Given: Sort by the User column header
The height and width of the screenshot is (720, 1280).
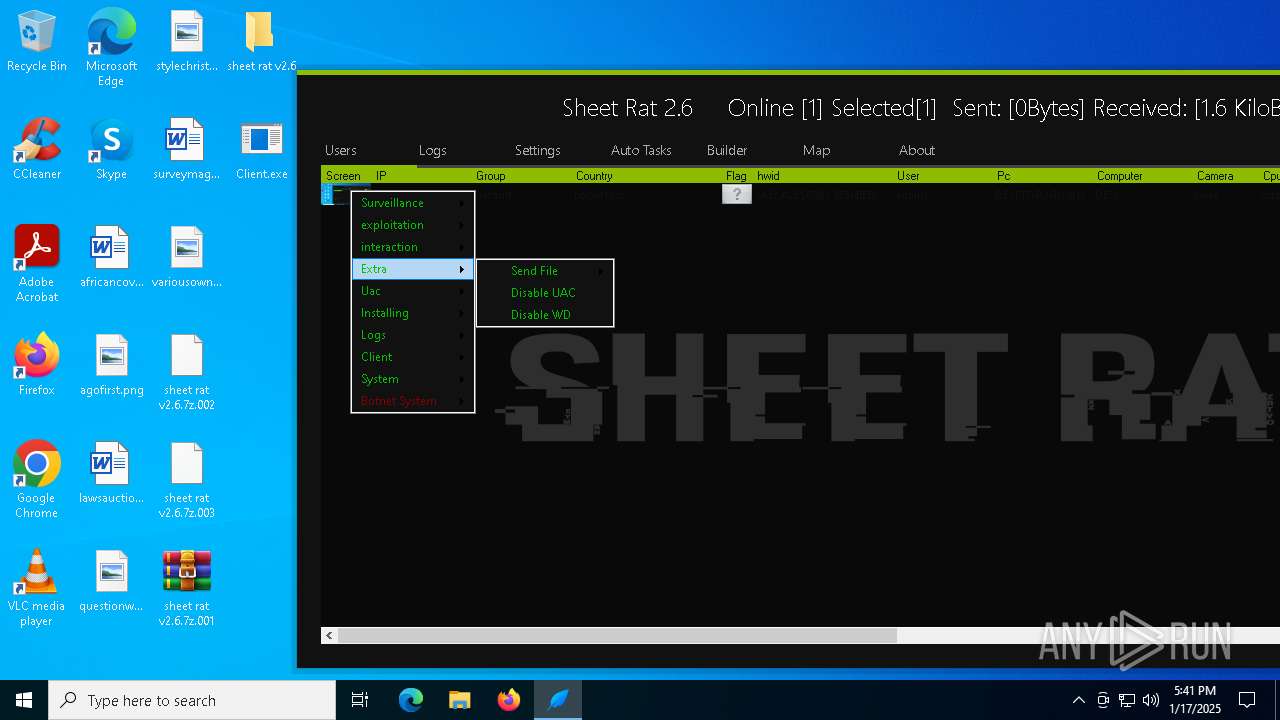Looking at the screenshot, I should point(943,176).
